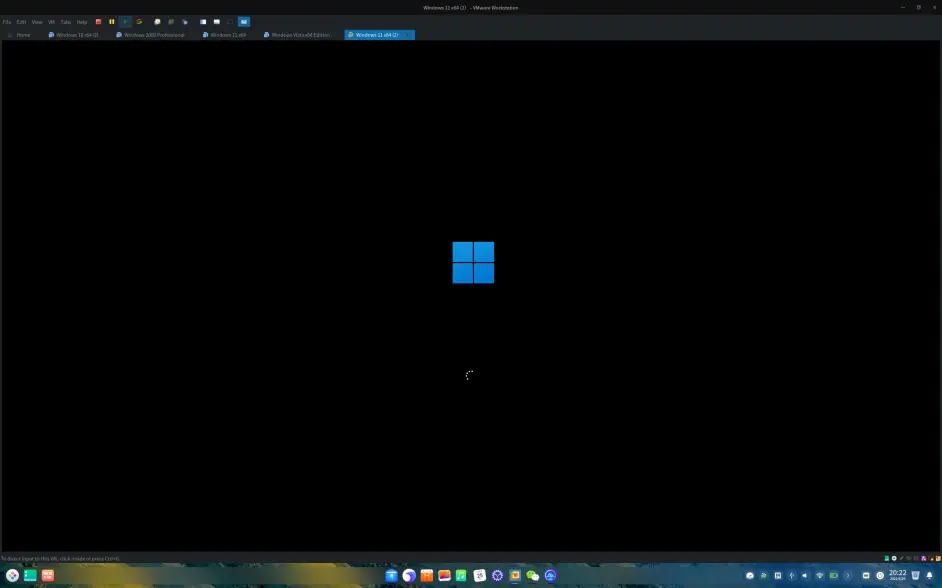
Task: Open the trash in the dock
Action: 916,575
